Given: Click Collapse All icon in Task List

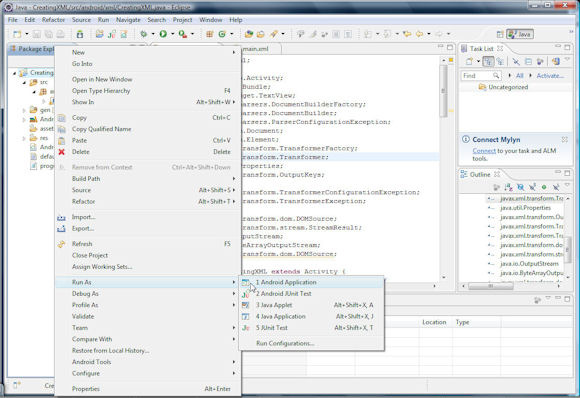Looking at the screenshot, I should (528, 61).
